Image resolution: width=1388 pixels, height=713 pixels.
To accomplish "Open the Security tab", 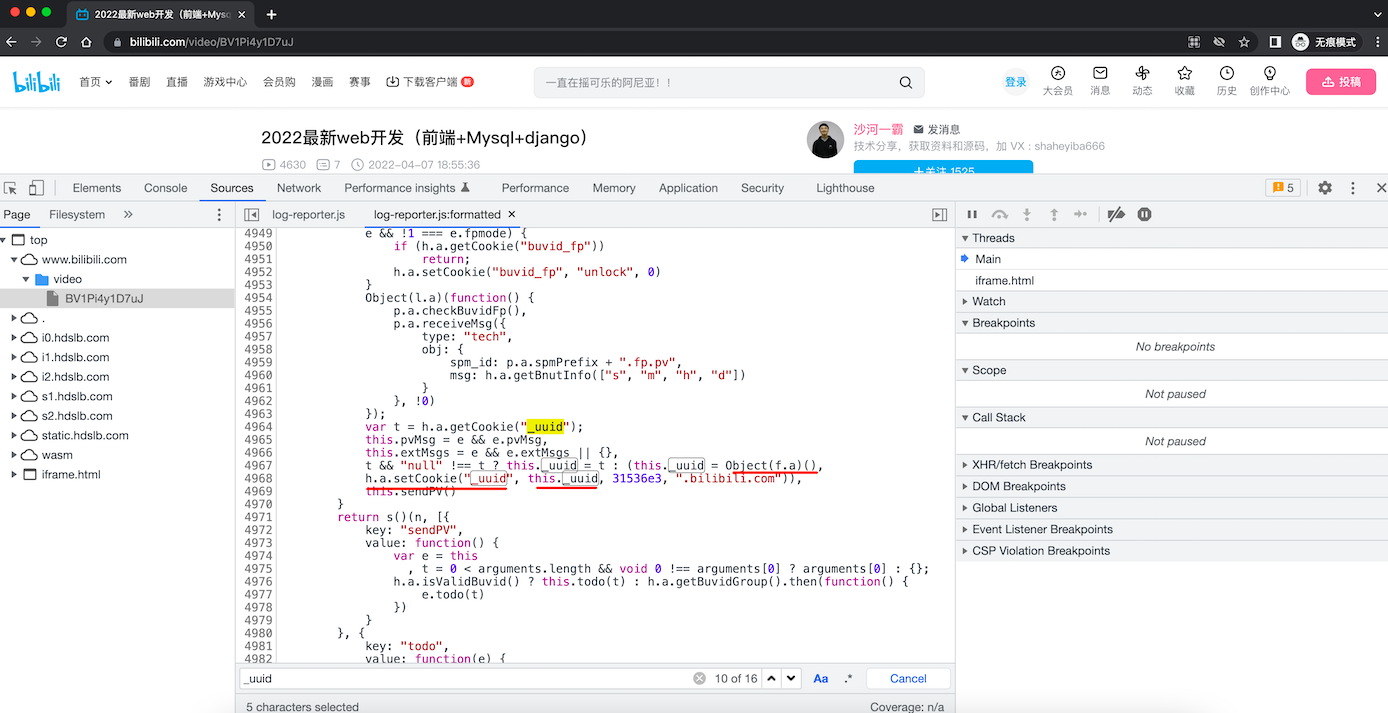I will 763,188.
